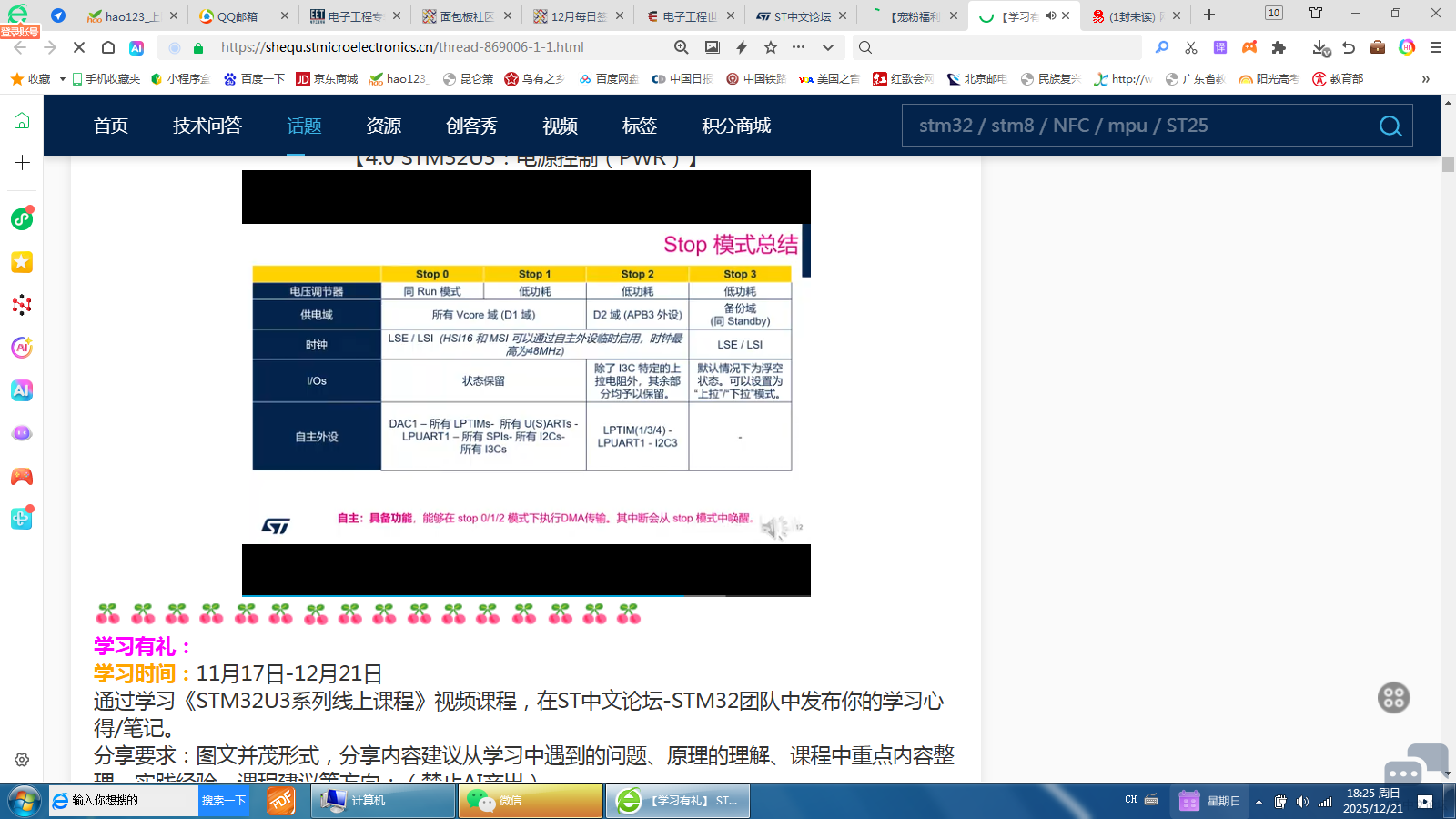Open the 中国日报 bookmark
Image resolution: width=1456 pixels, height=819 pixels.
tap(682, 79)
